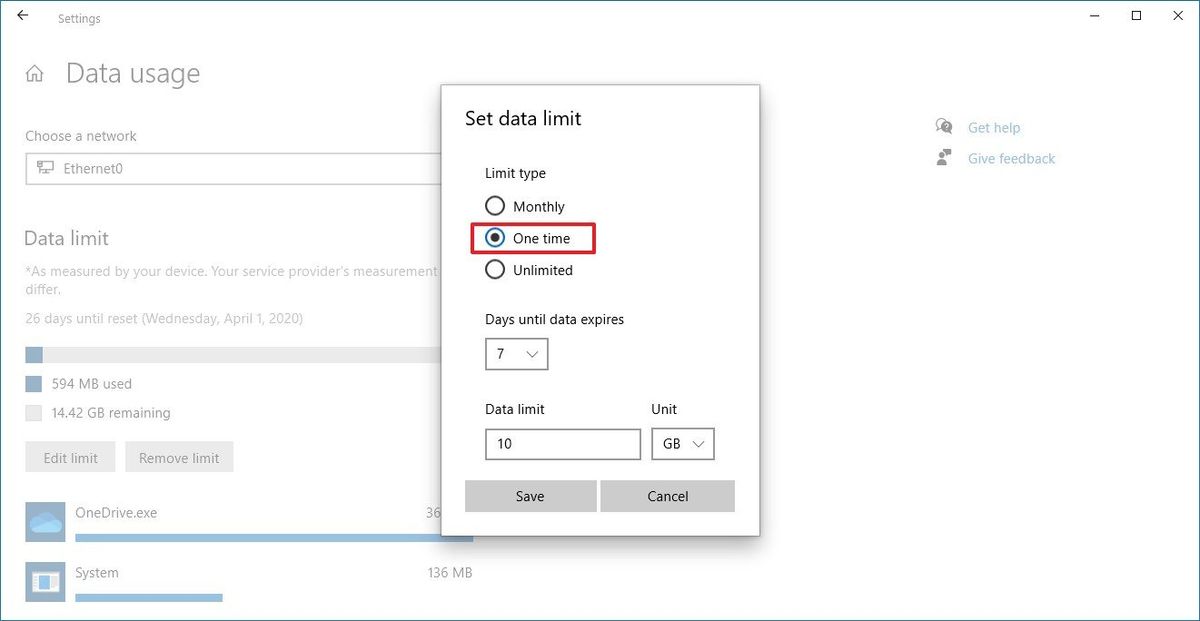Click inside the Data limit input showing 10
The width and height of the screenshot is (1200, 621).
point(562,443)
